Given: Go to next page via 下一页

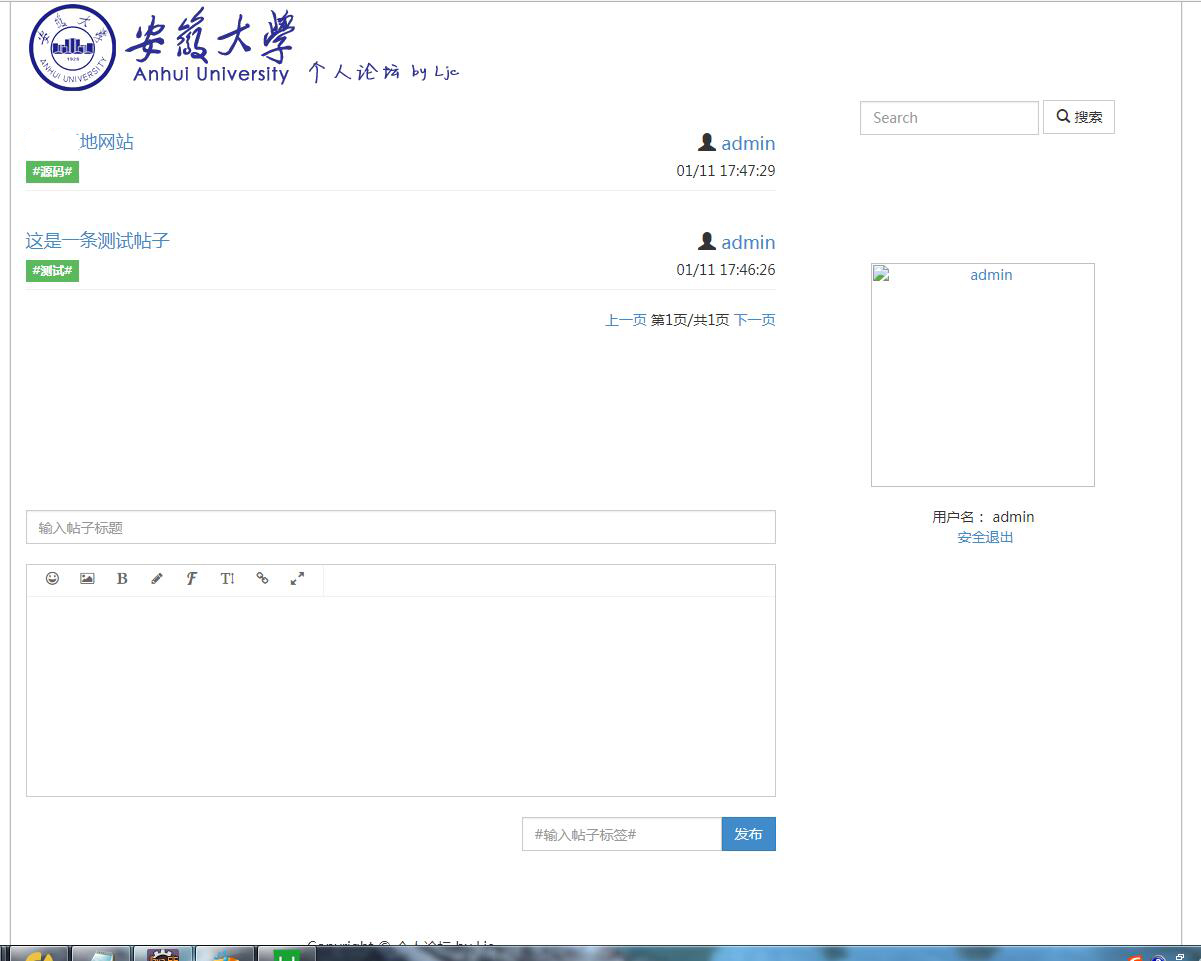Looking at the screenshot, I should (x=754, y=320).
